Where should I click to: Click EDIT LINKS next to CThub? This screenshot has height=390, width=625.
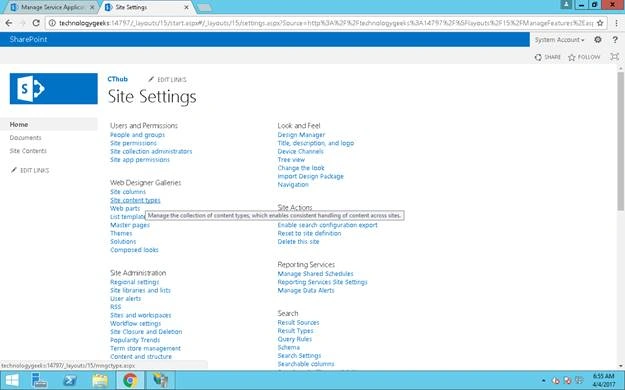(167, 79)
